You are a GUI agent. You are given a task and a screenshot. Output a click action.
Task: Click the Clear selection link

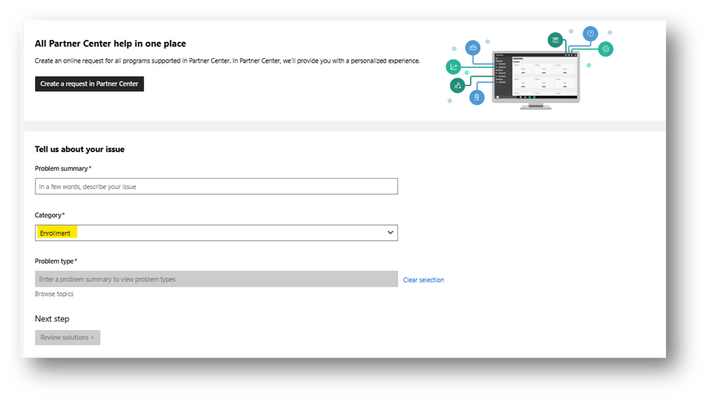(423, 280)
